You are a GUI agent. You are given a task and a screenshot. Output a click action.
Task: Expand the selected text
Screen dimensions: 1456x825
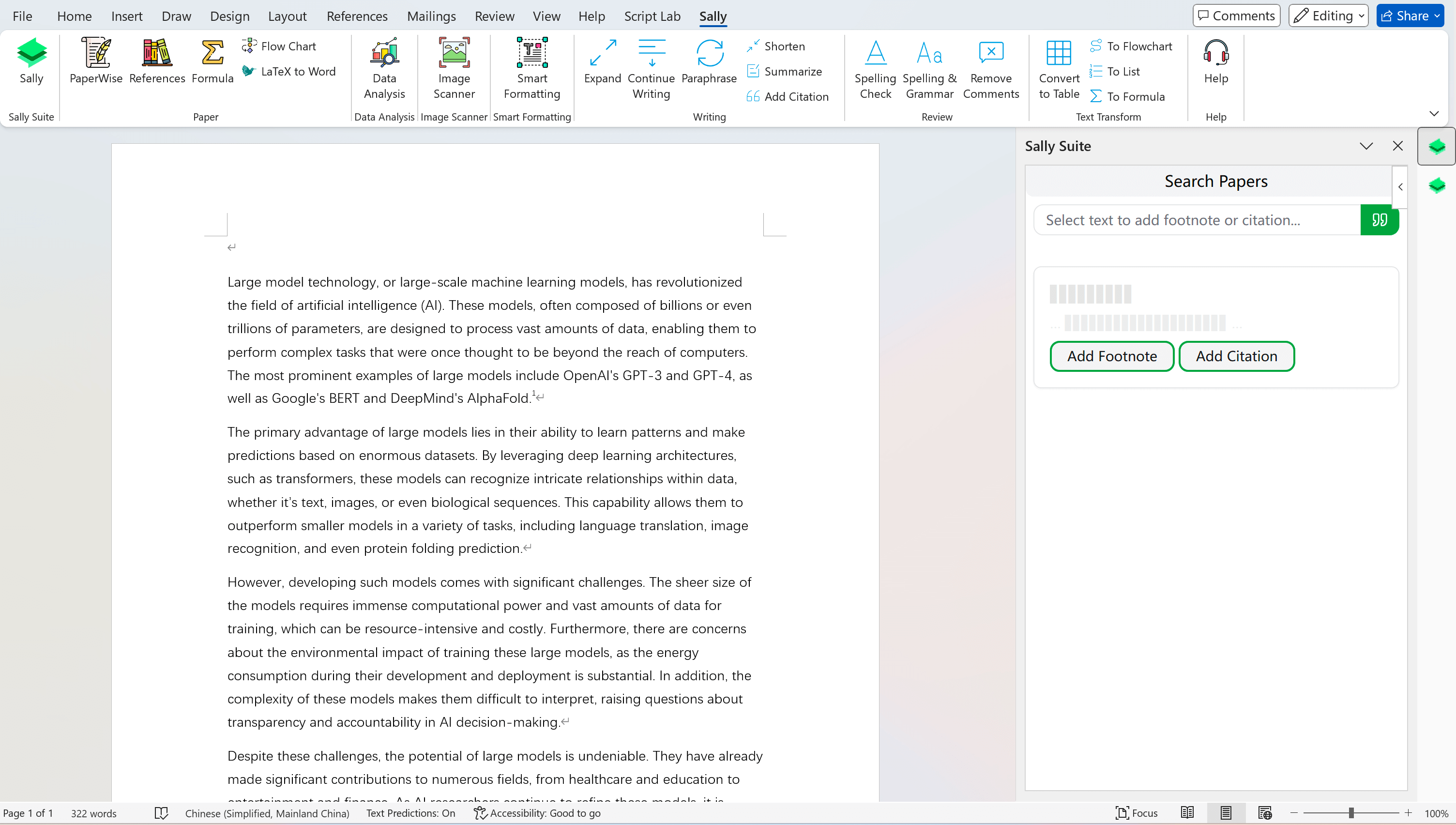603,61
